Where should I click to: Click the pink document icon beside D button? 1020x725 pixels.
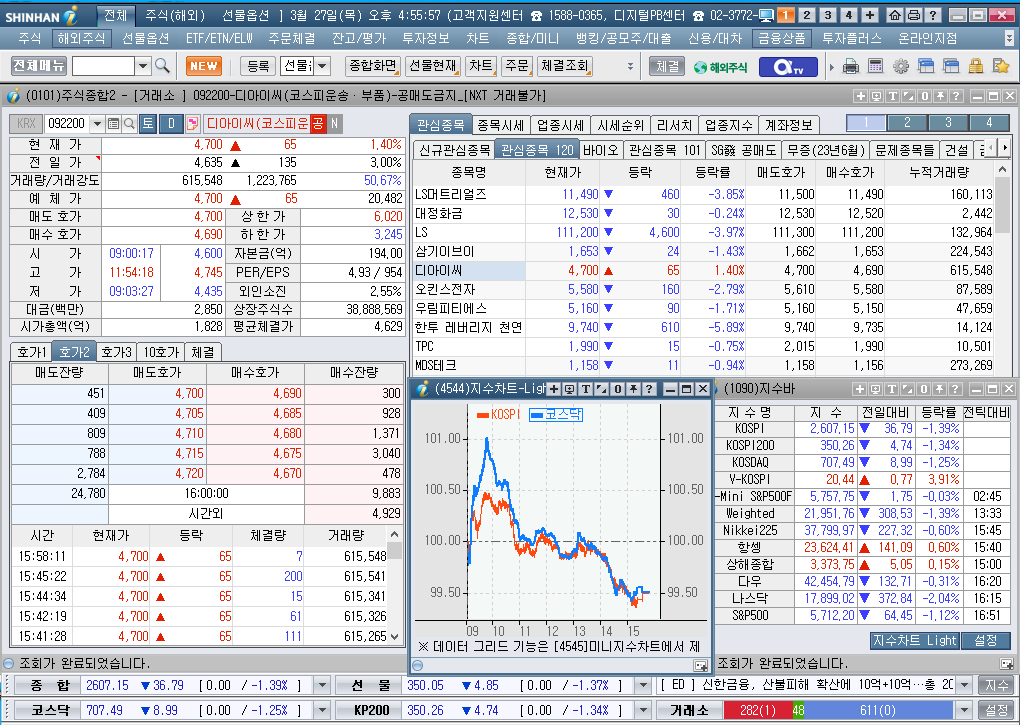tap(193, 124)
